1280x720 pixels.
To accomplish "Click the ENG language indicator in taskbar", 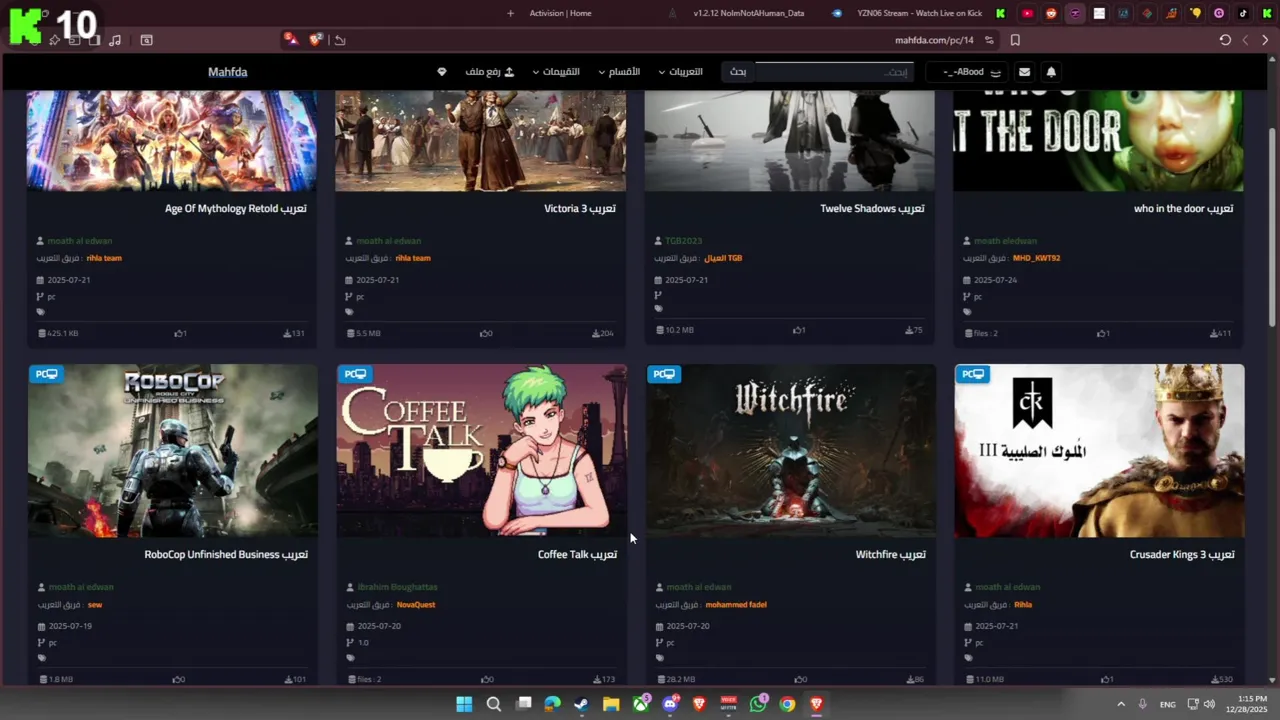I will [x=1167, y=705].
